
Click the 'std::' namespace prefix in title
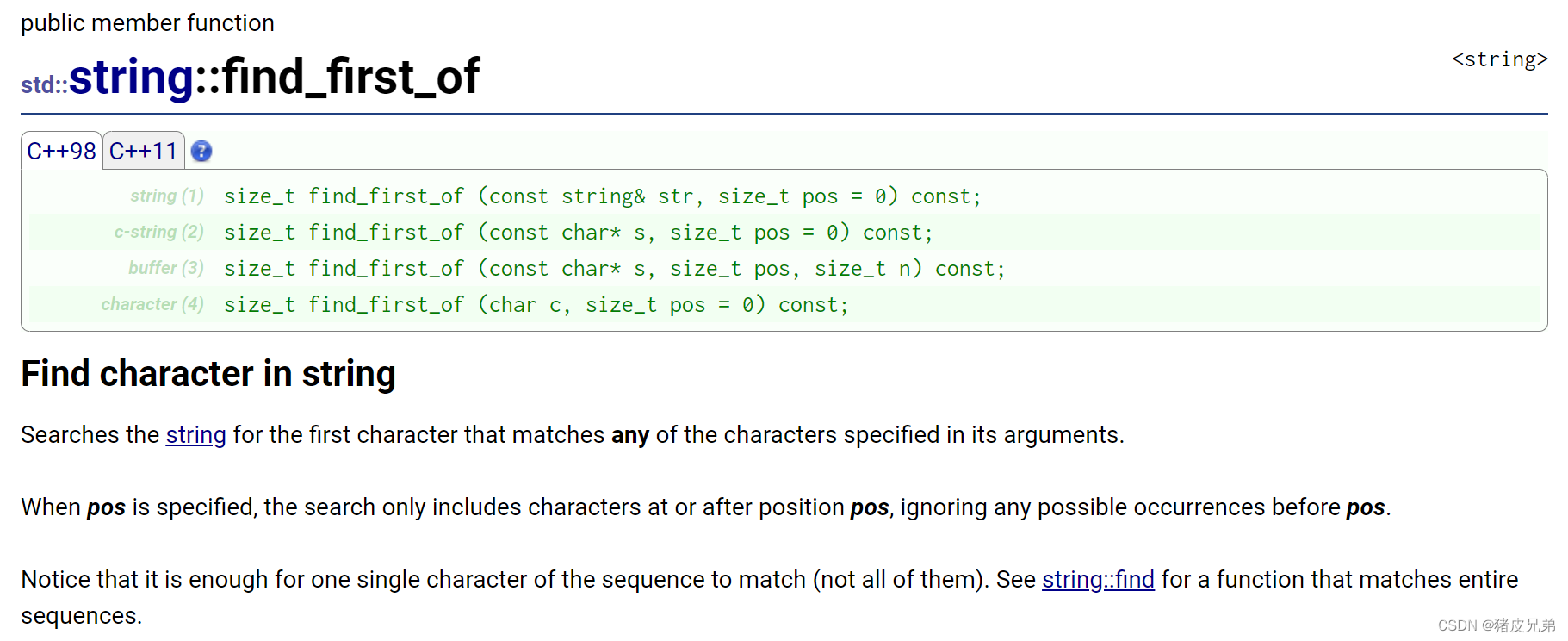(44, 84)
